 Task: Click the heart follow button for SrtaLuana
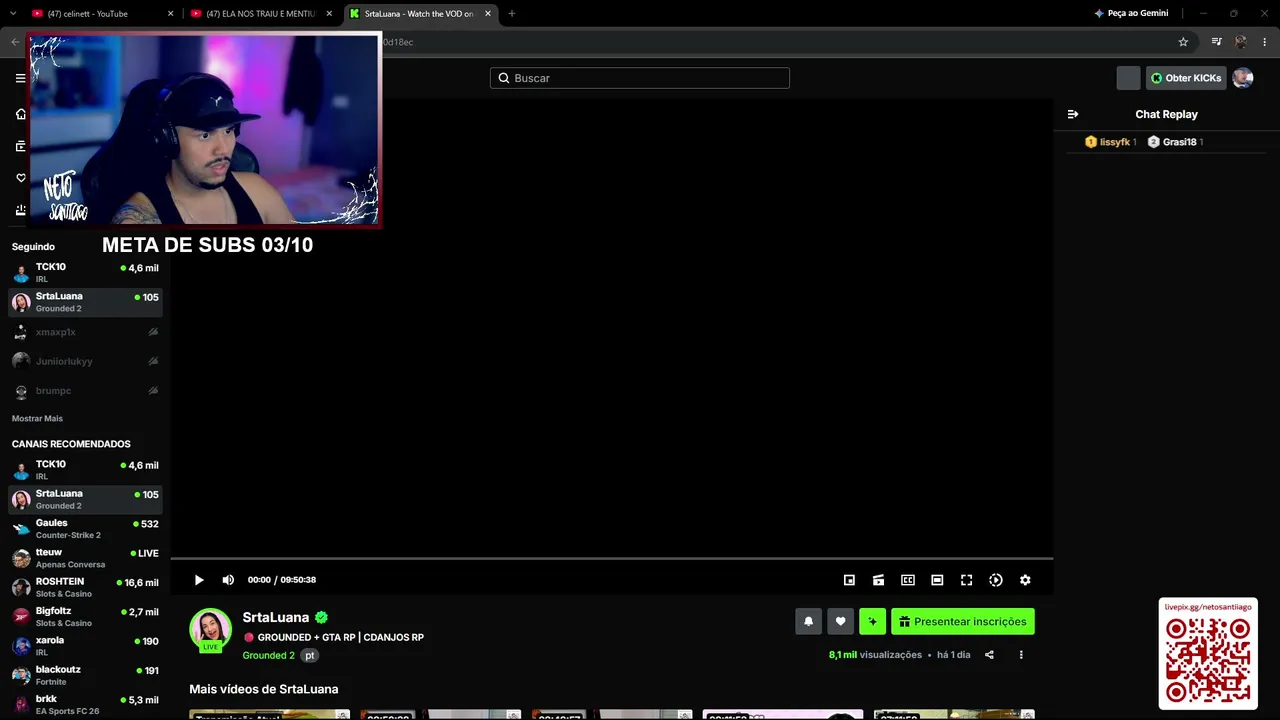(840, 621)
